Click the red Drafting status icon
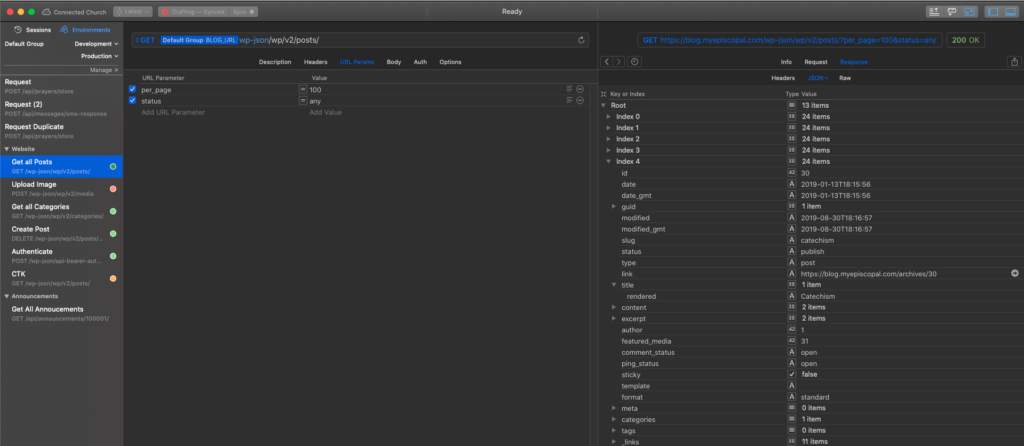 coord(165,12)
